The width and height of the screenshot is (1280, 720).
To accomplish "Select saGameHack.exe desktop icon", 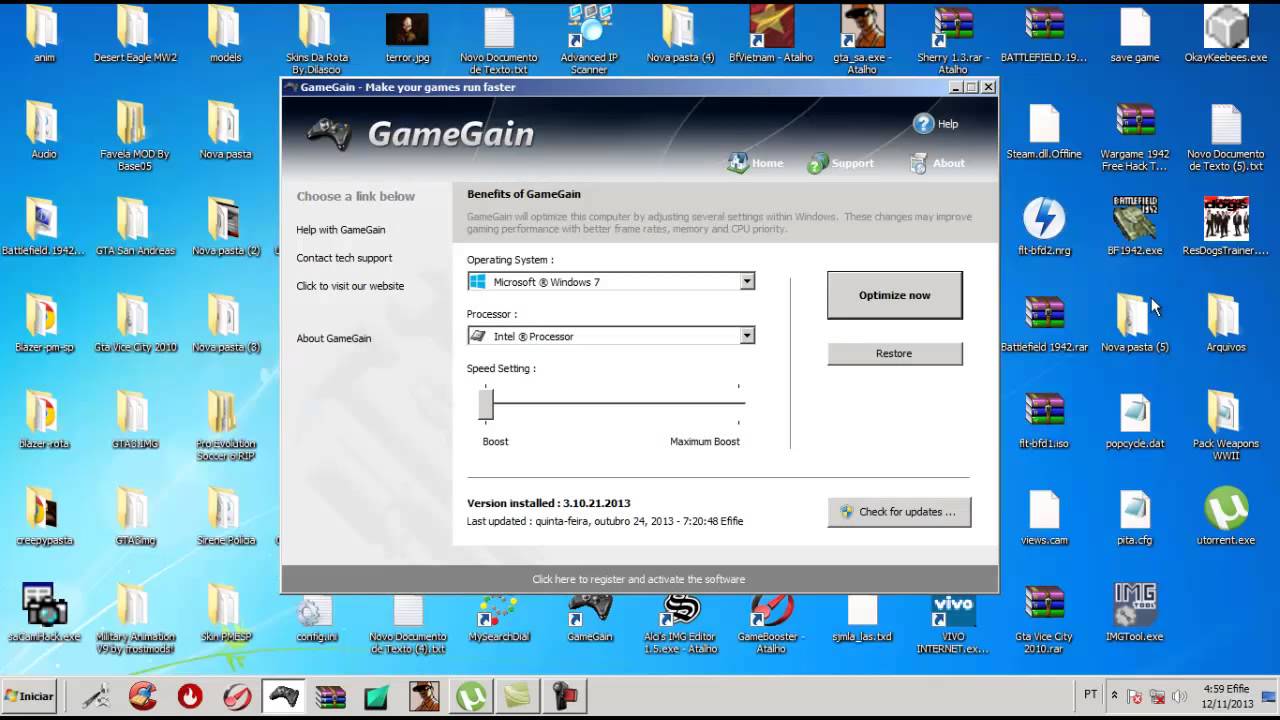I will pyautogui.click(x=44, y=612).
